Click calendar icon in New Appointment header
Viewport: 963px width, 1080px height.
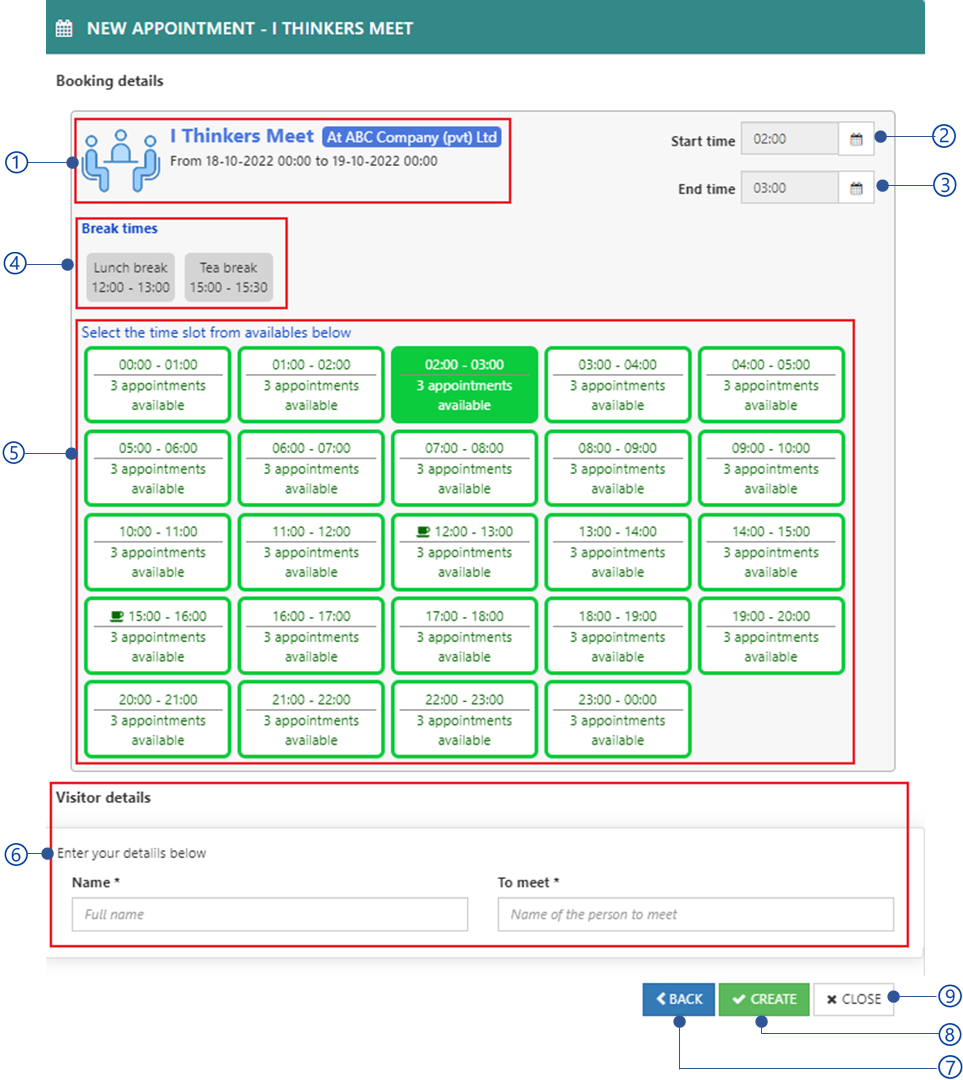pos(64,28)
